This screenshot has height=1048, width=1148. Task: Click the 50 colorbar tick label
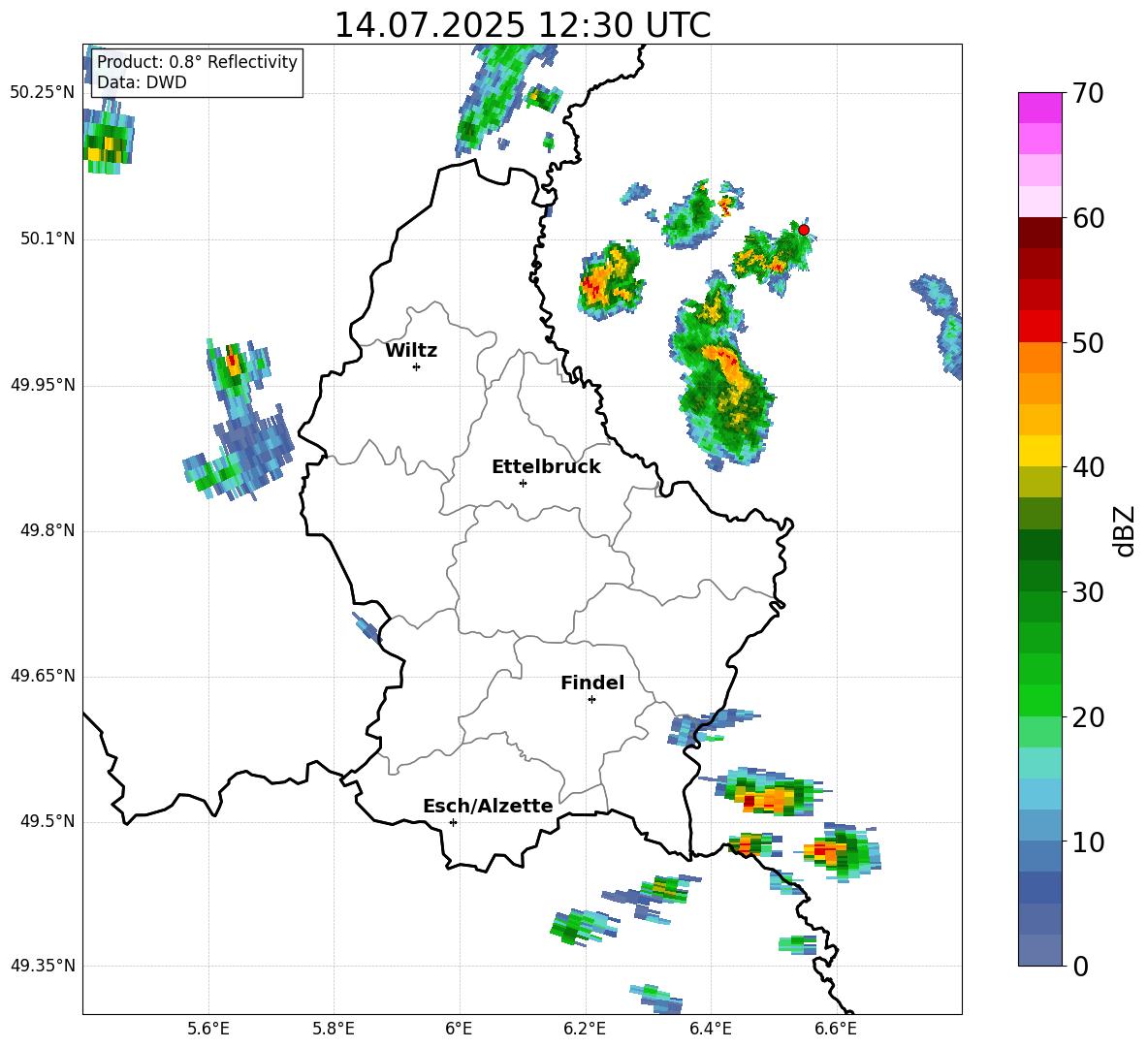click(x=1088, y=343)
